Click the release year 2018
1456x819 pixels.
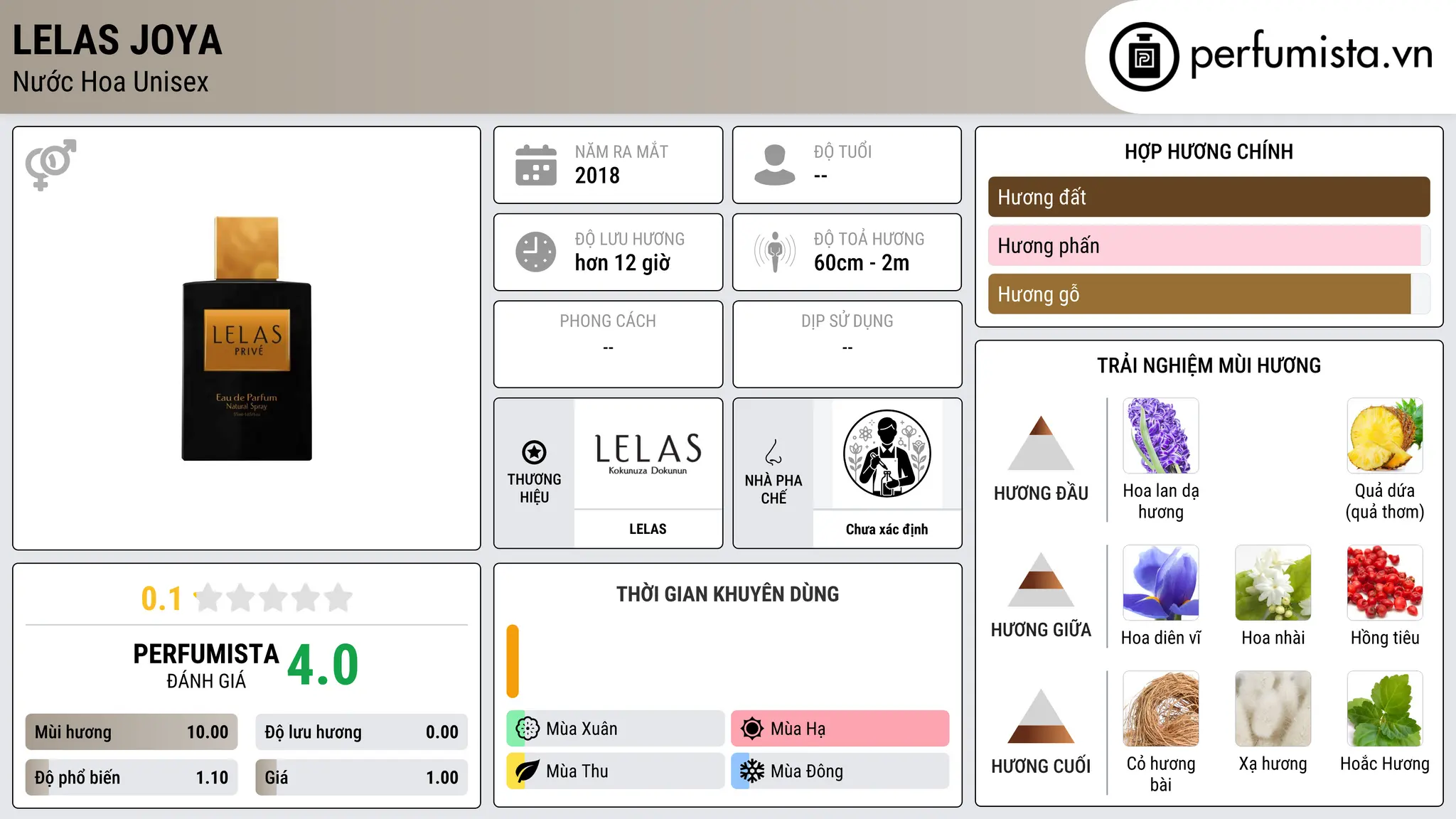[x=597, y=176]
